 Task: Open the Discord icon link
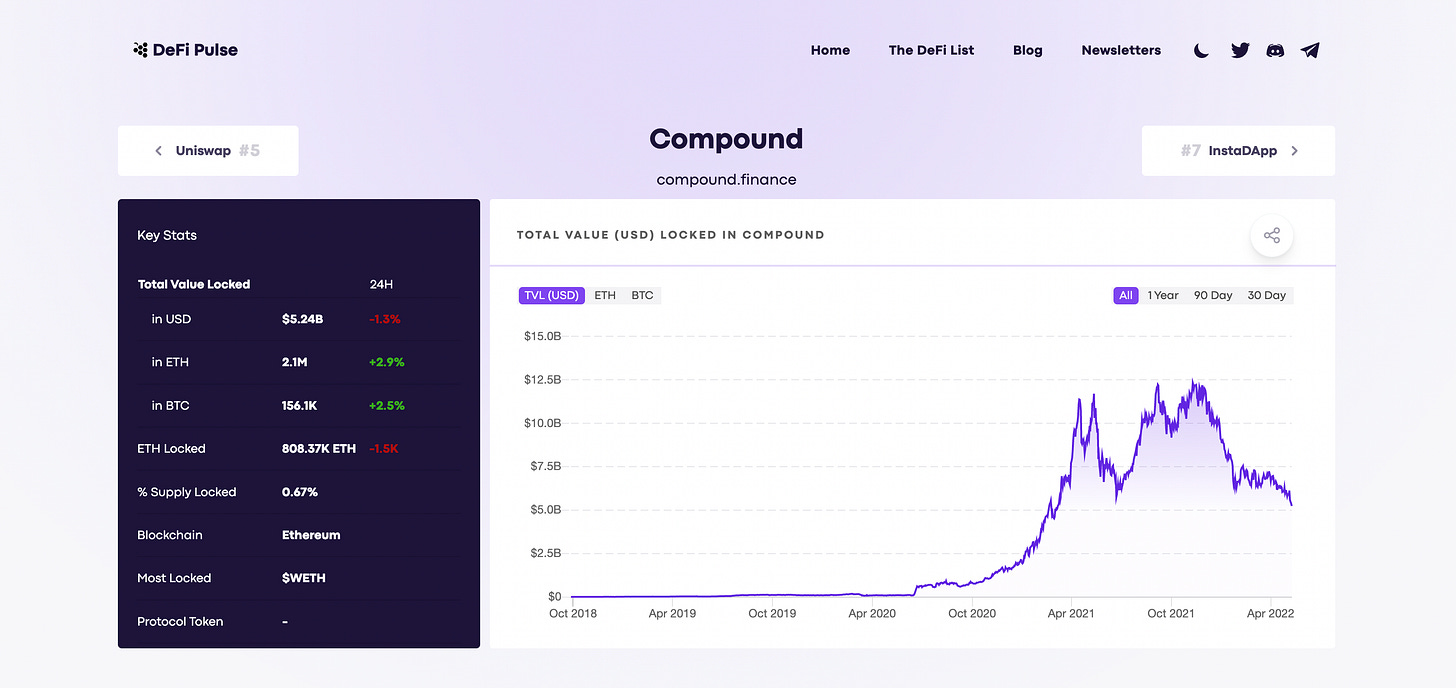click(x=1275, y=50)
